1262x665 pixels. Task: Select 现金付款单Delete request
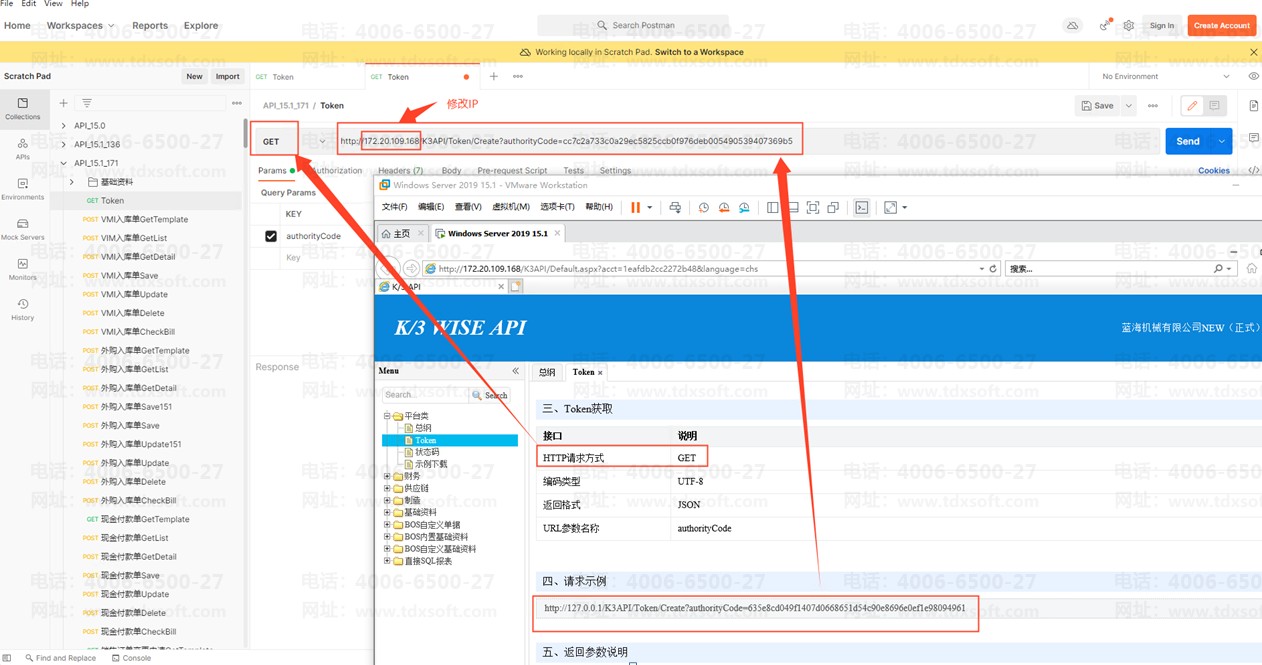pyautogui.click(x=133, y=613)
